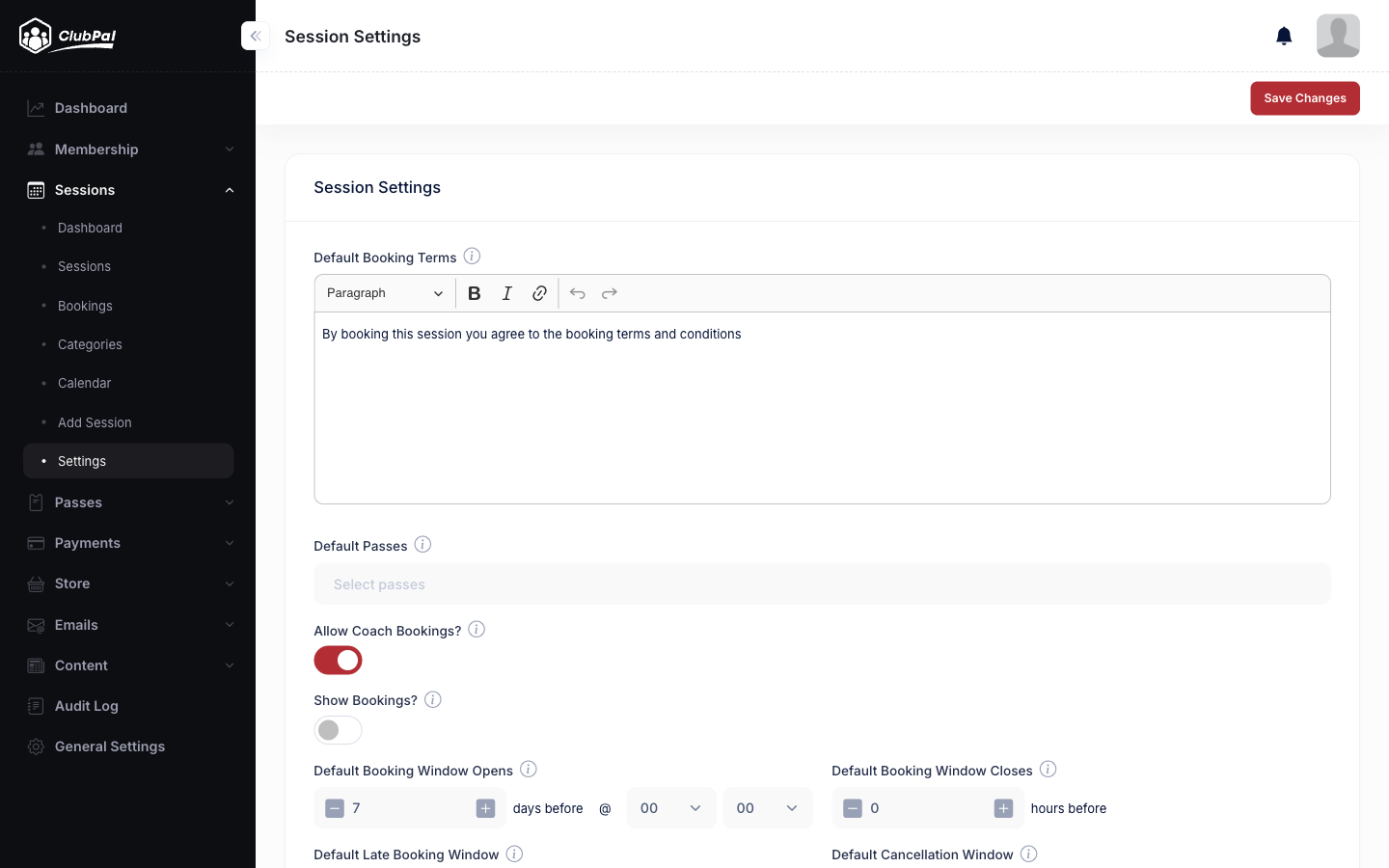Open the Bookings page from the sidebar
The height and width of the screenshot is (868, 1389).
[85, 306]
